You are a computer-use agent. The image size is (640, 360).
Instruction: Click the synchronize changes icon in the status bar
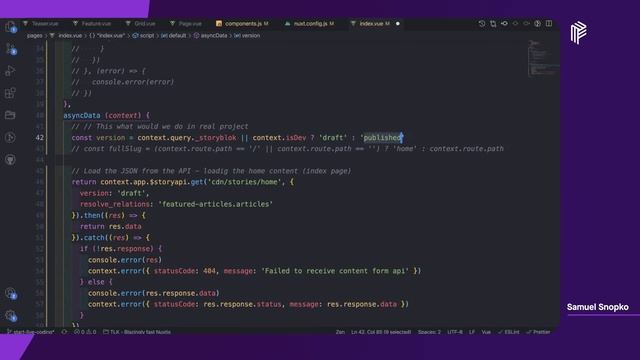(x=64, y=332)
